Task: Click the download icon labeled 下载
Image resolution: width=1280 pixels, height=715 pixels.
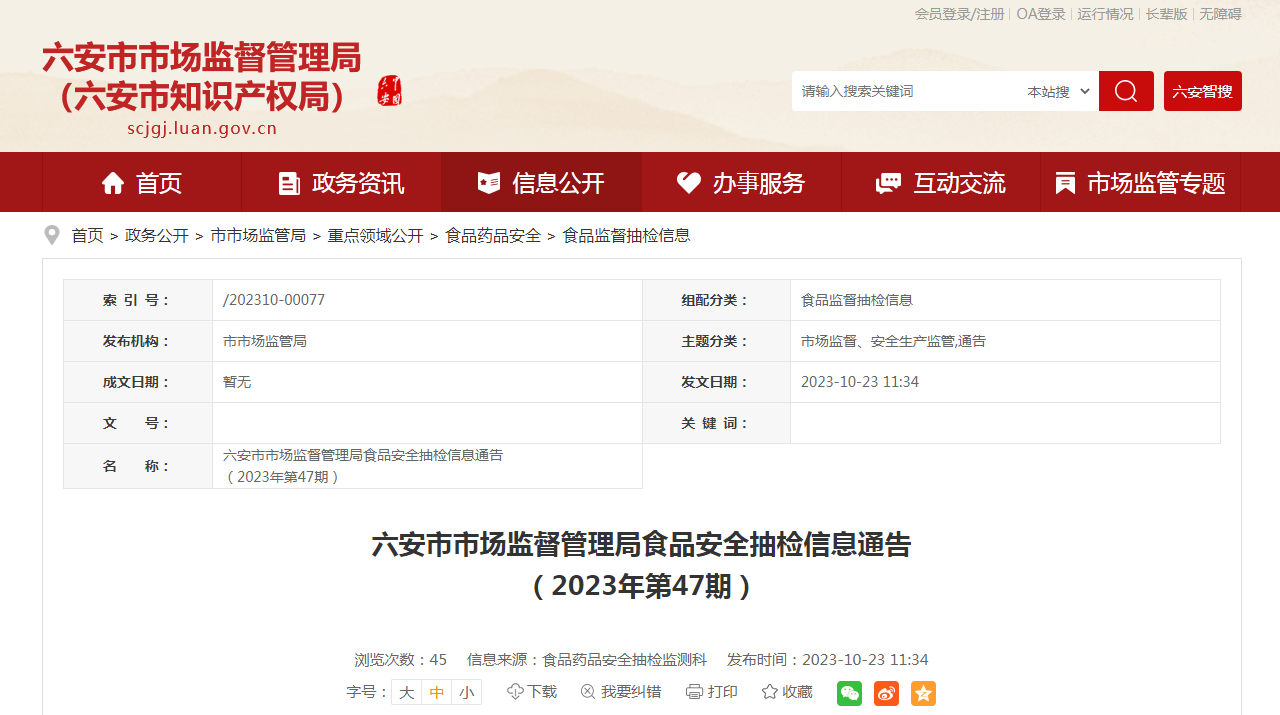Action: [x=516, y=692]
